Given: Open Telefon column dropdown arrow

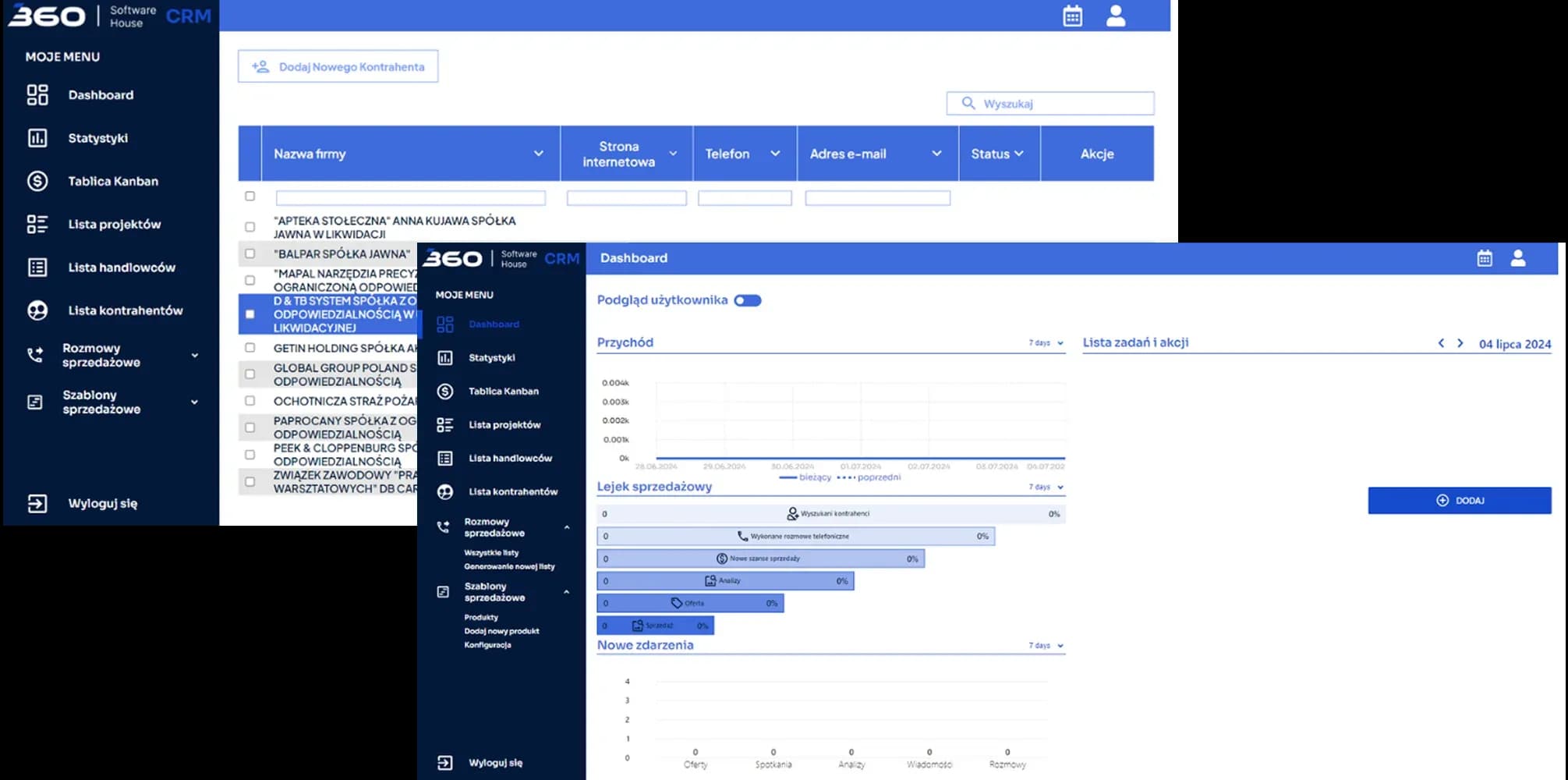Looking at the screenshot, I should [775, 154].
